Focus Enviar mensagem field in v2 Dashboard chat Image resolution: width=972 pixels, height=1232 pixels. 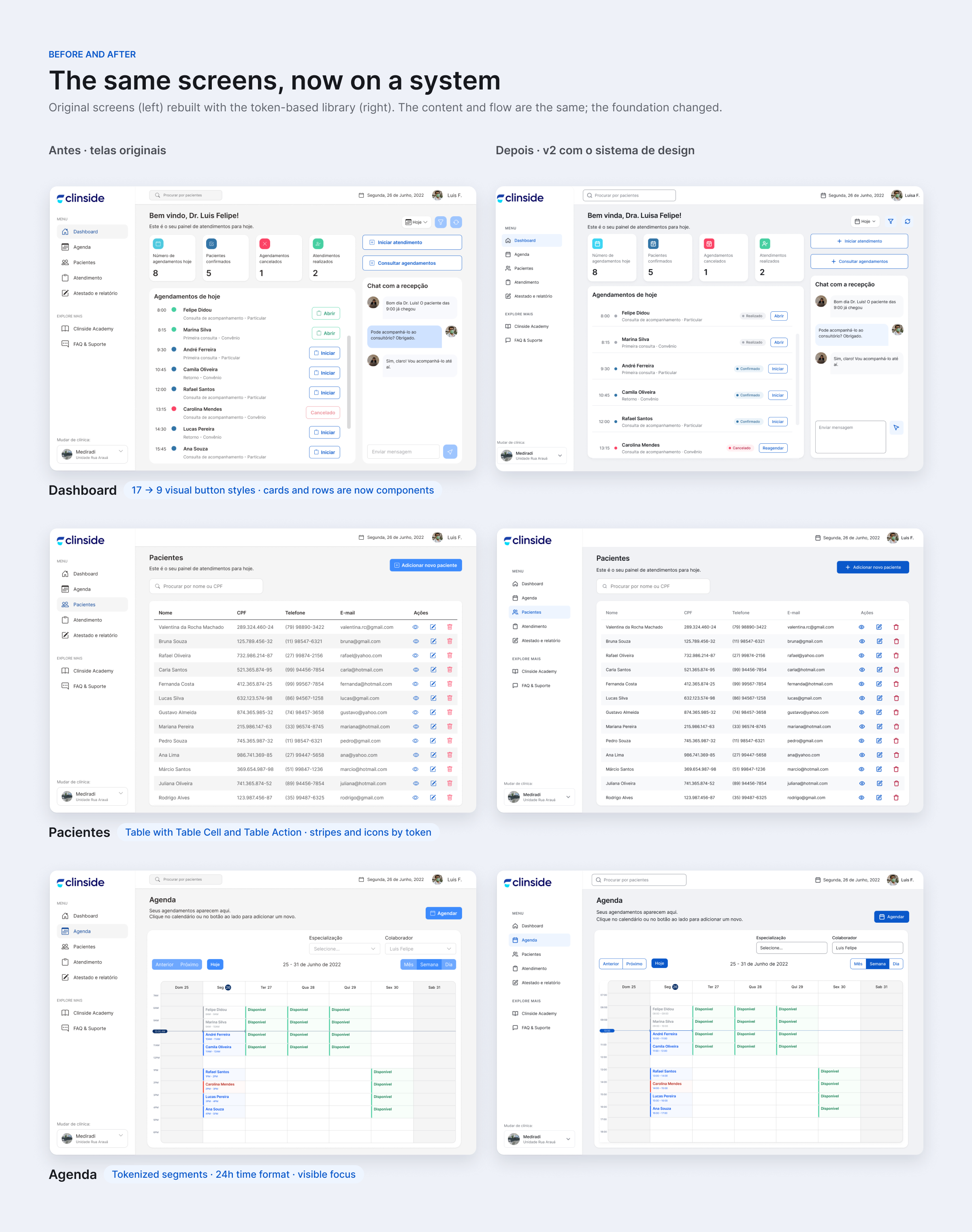(x=850, y=437)
